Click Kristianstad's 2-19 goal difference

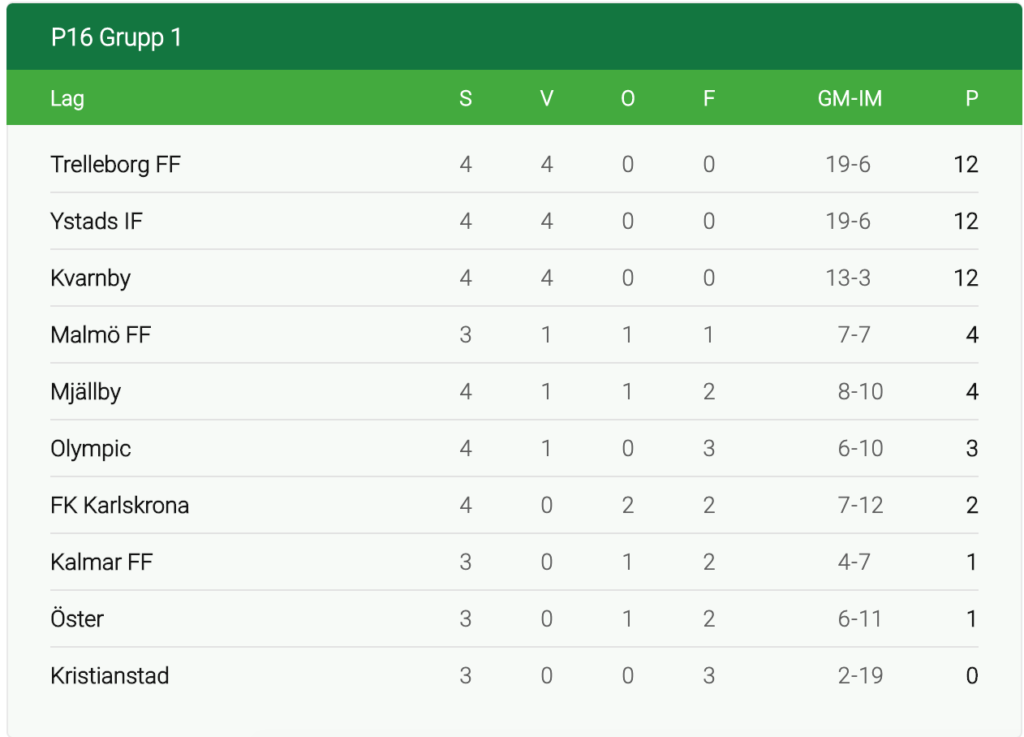point(860,676)
